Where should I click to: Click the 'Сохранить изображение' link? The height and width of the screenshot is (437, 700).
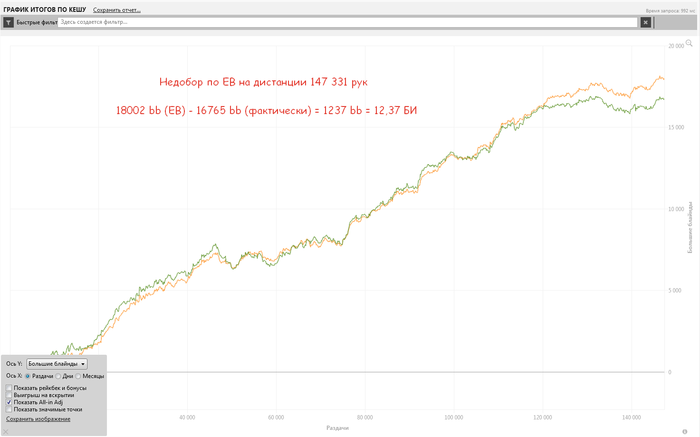[38, 419]
